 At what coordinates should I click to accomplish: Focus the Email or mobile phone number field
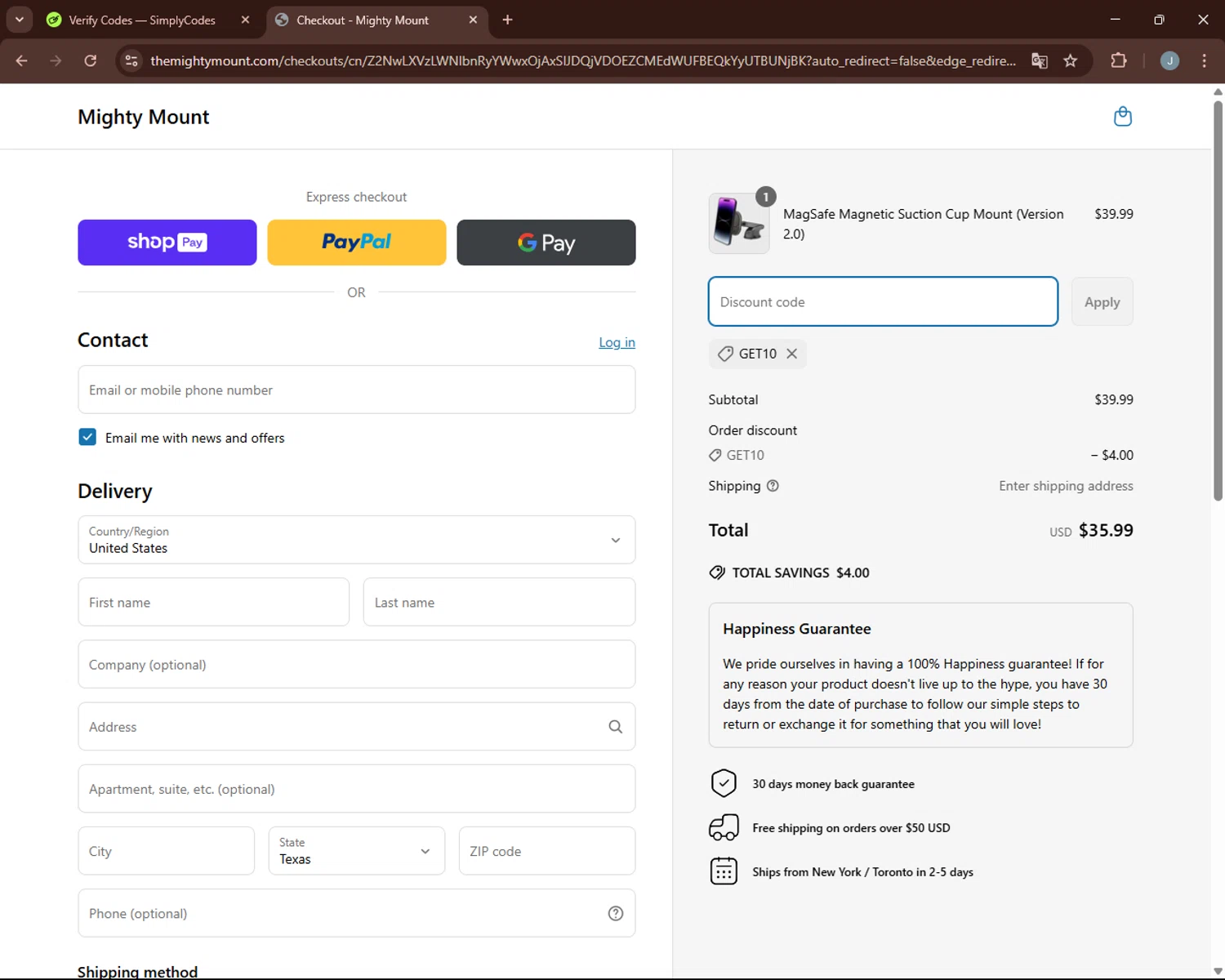(x=357, y=390)
